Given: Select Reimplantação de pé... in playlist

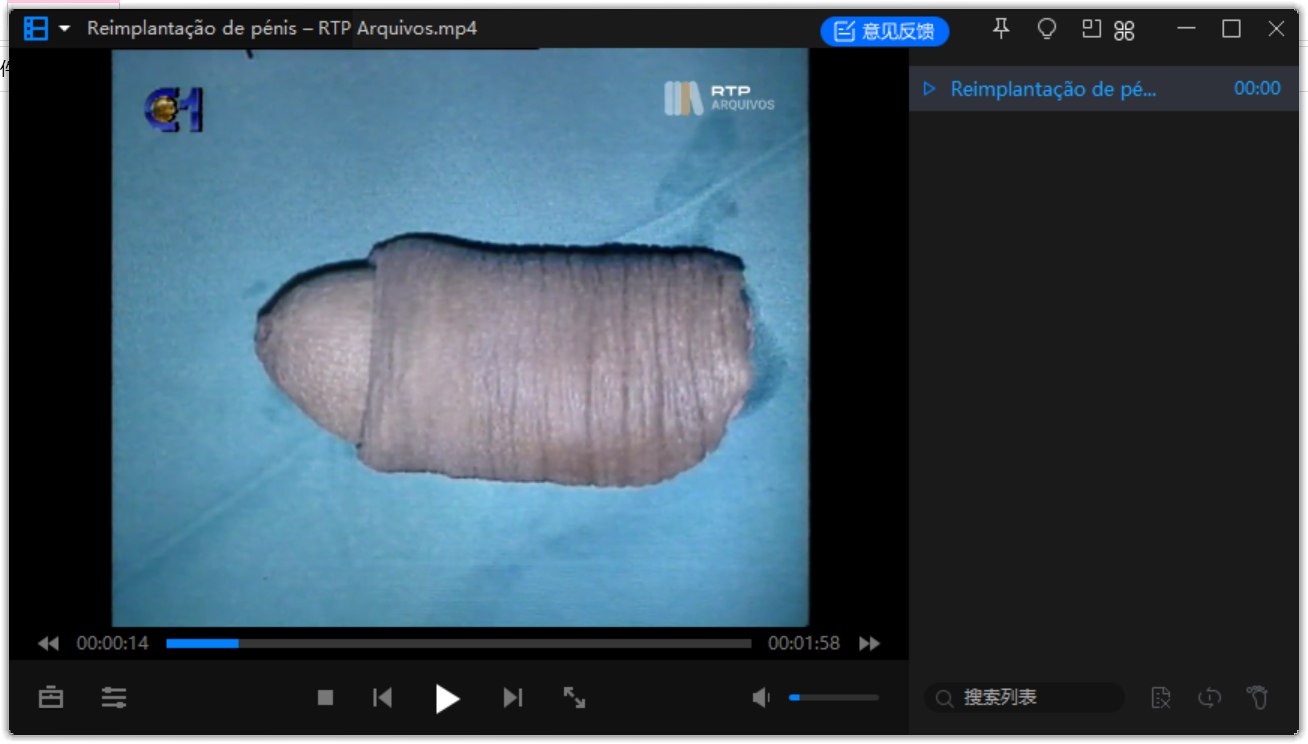Looking at the screenshot, I should point(1053,89).
